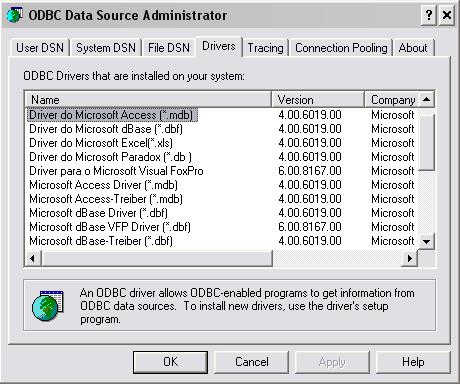Click the horizontal scroll left arrow
The height and width of the screenshot is (385, 460).
[x=33, y=258]
